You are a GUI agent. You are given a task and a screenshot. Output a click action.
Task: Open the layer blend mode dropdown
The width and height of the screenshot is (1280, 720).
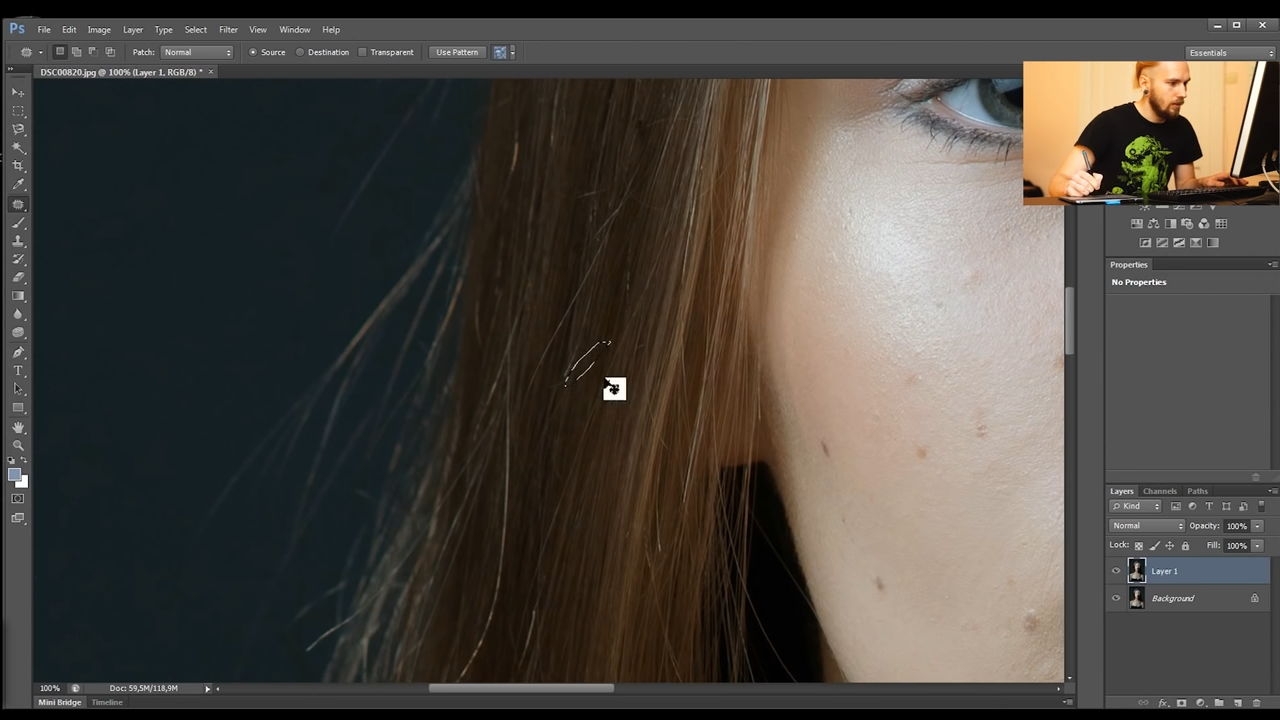coord(1146,526)
